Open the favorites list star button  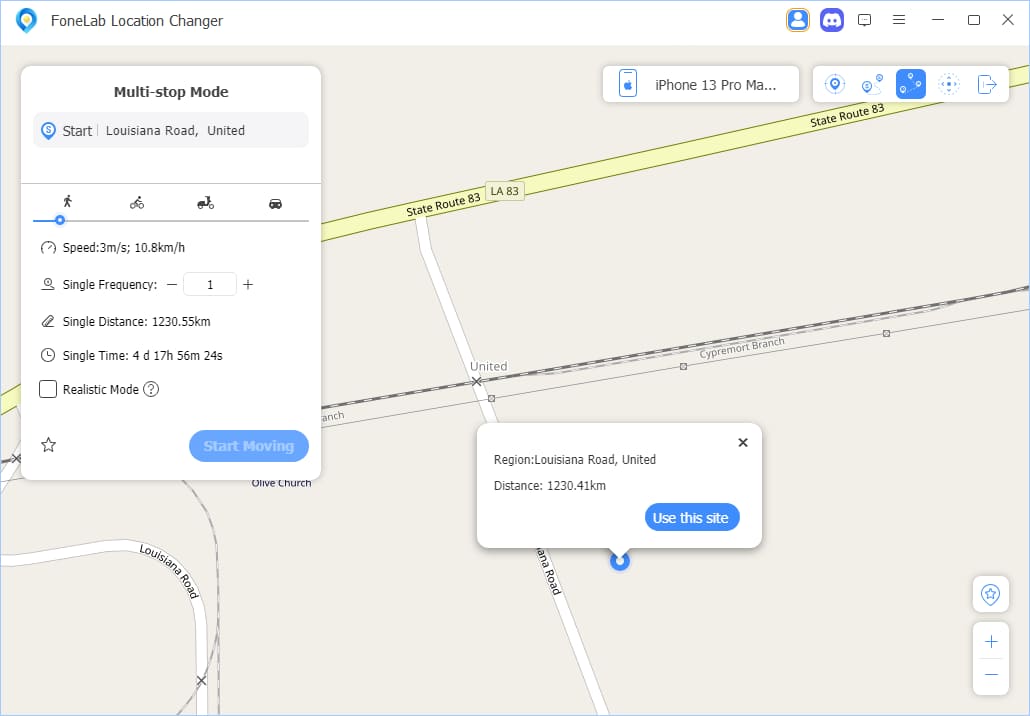991,594
